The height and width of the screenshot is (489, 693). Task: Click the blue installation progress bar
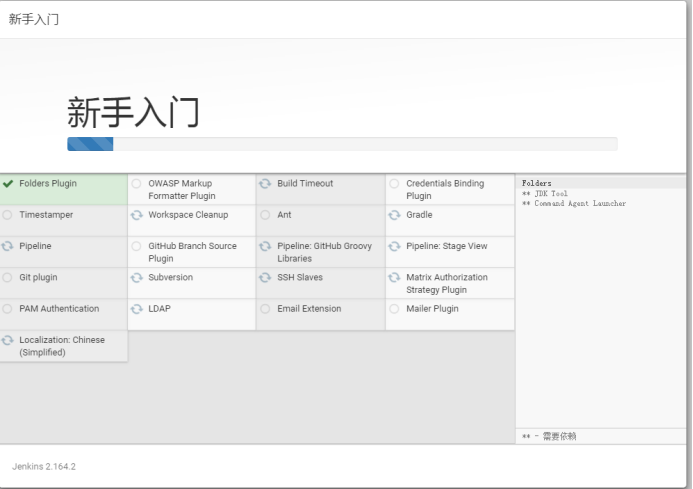pos(90,144)
